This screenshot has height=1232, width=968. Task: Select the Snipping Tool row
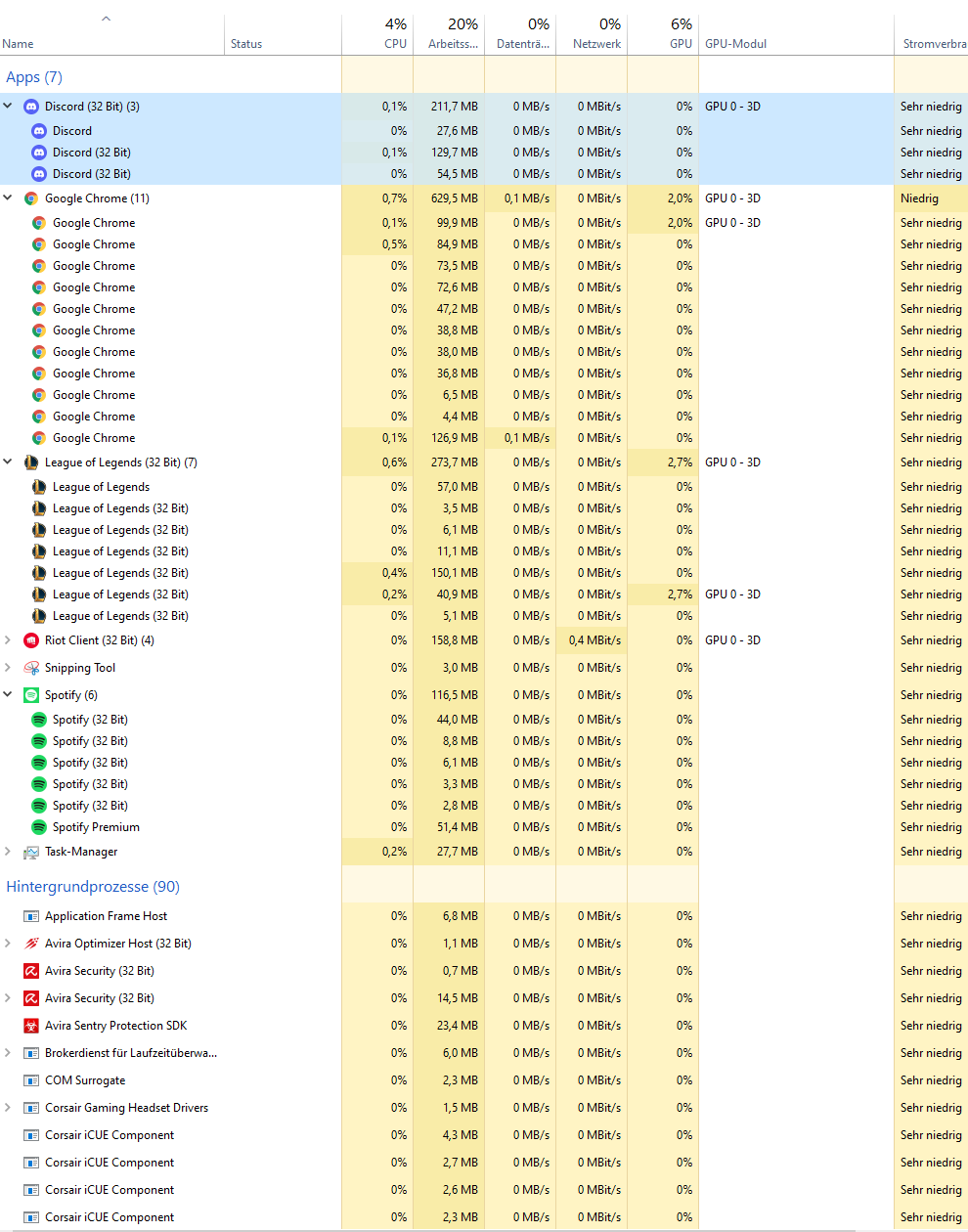click(484, 668)
